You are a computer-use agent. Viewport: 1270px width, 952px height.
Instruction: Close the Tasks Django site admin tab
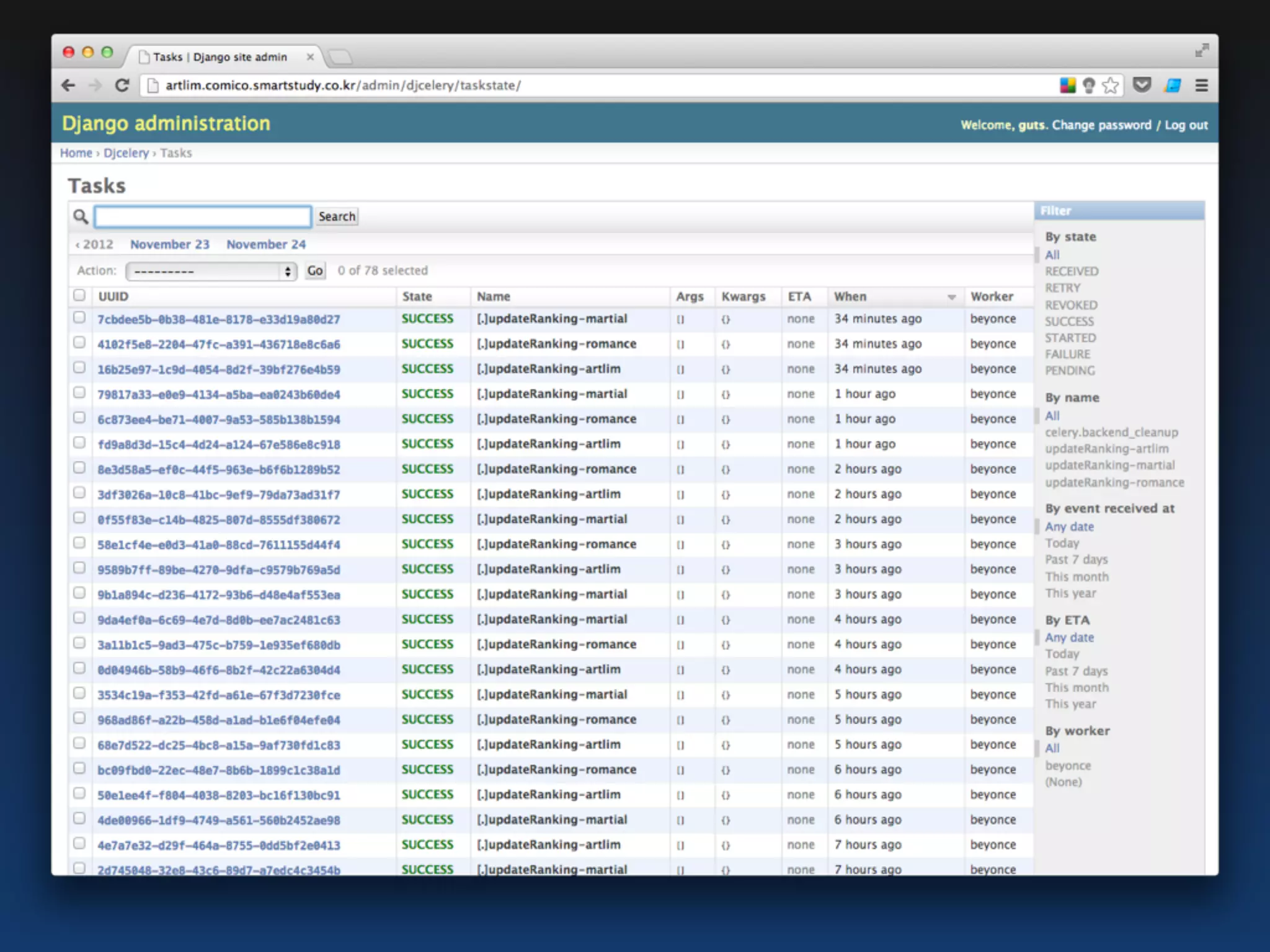pos(310,57)
